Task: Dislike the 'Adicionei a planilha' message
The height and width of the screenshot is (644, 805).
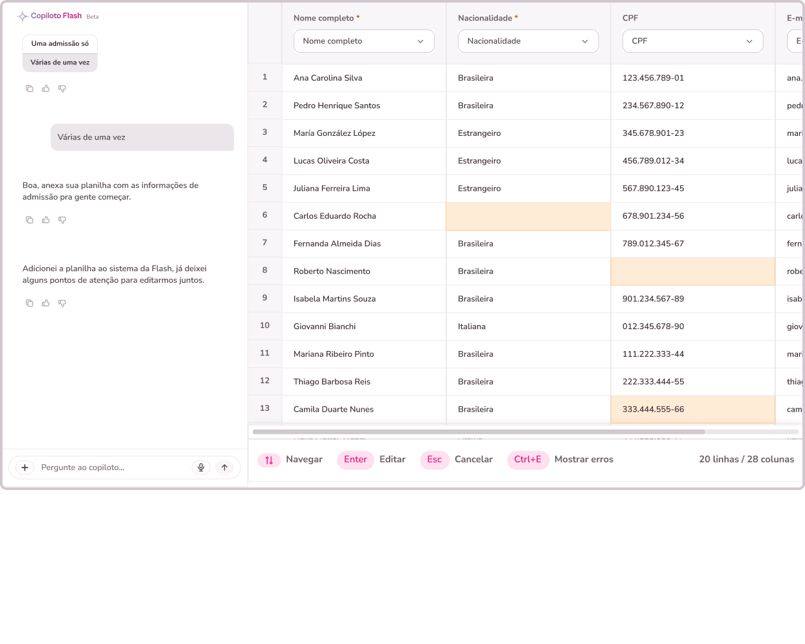Action: (62, 303)
